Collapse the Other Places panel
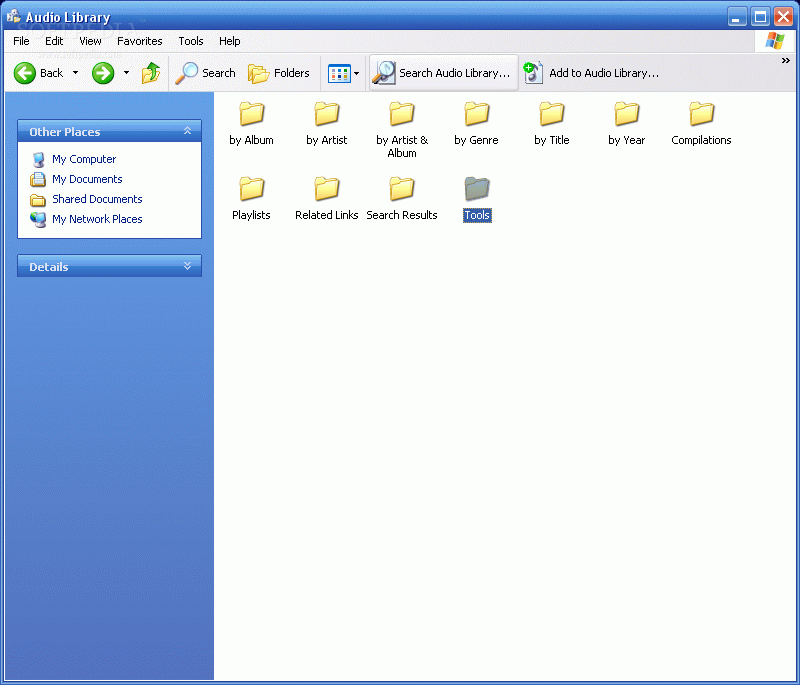 [187, 131]
